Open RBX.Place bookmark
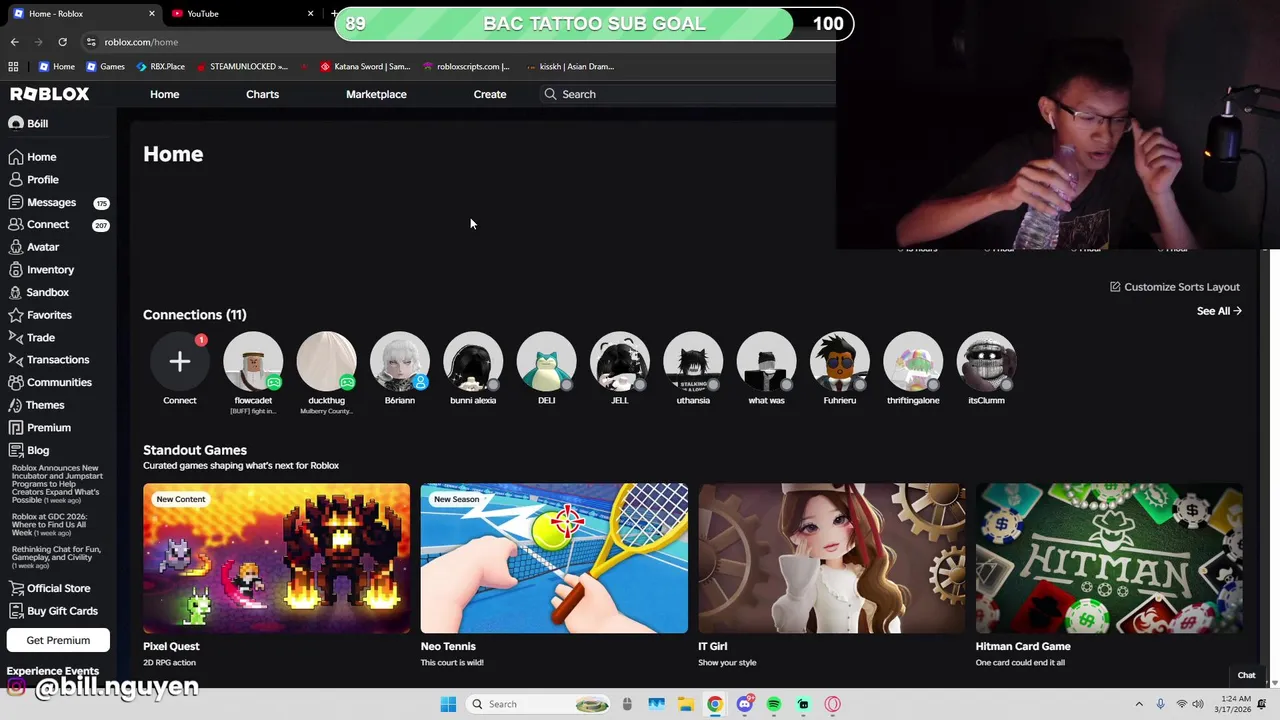 click(160, 67)
